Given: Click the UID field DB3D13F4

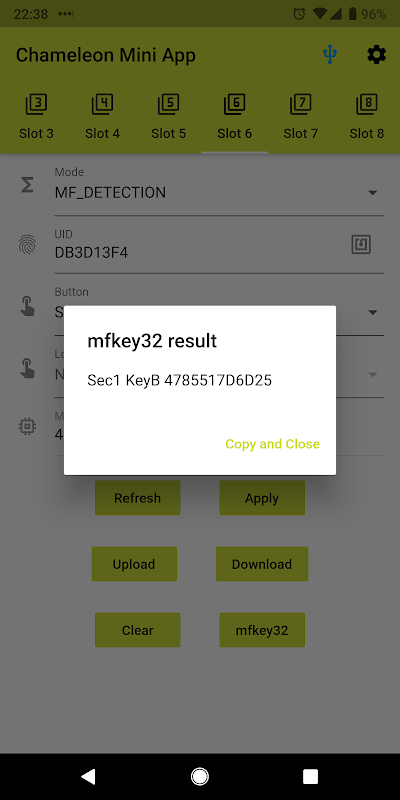Looking at the screenshot, I should pyautogui.click(x=199, y=245).
